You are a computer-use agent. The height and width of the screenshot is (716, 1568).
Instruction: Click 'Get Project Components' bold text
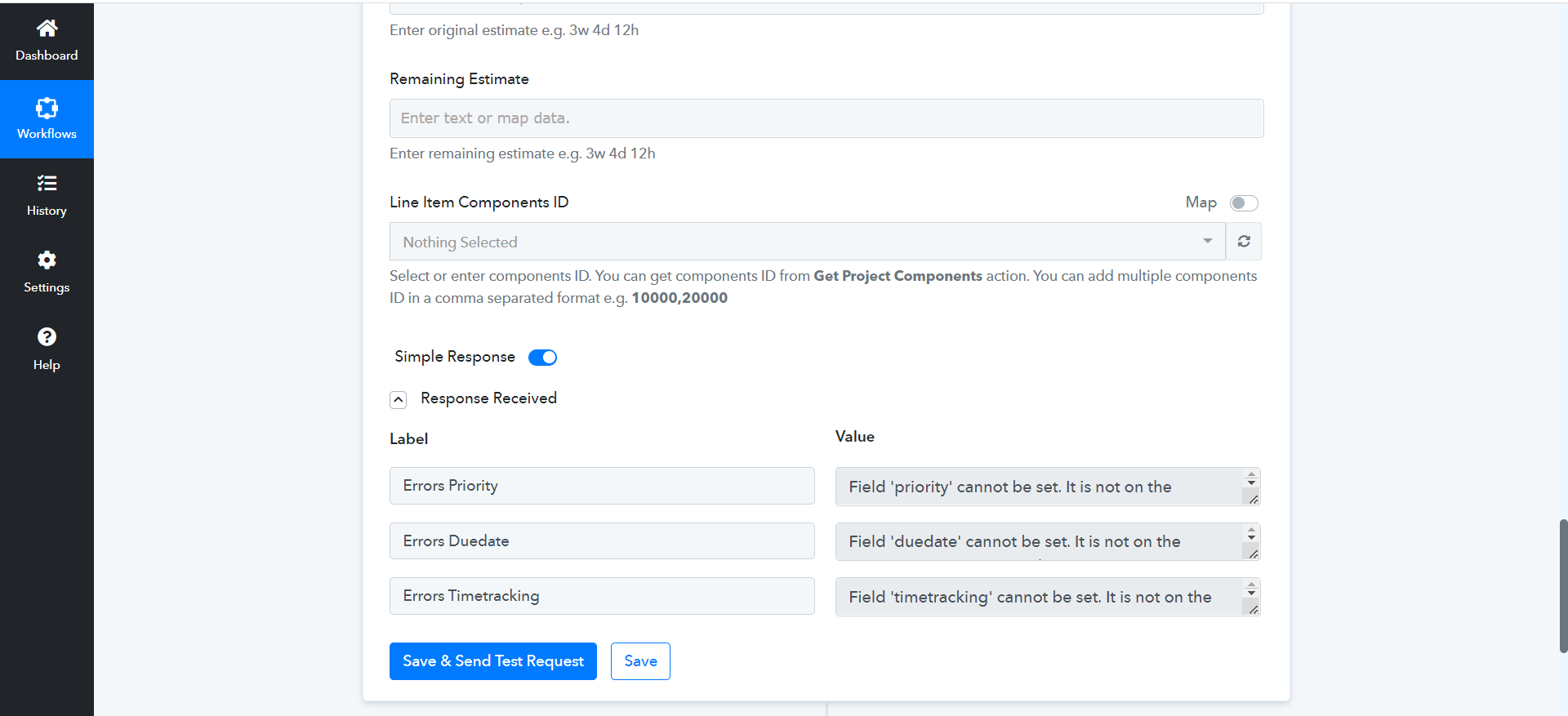[x=898, y=276]
